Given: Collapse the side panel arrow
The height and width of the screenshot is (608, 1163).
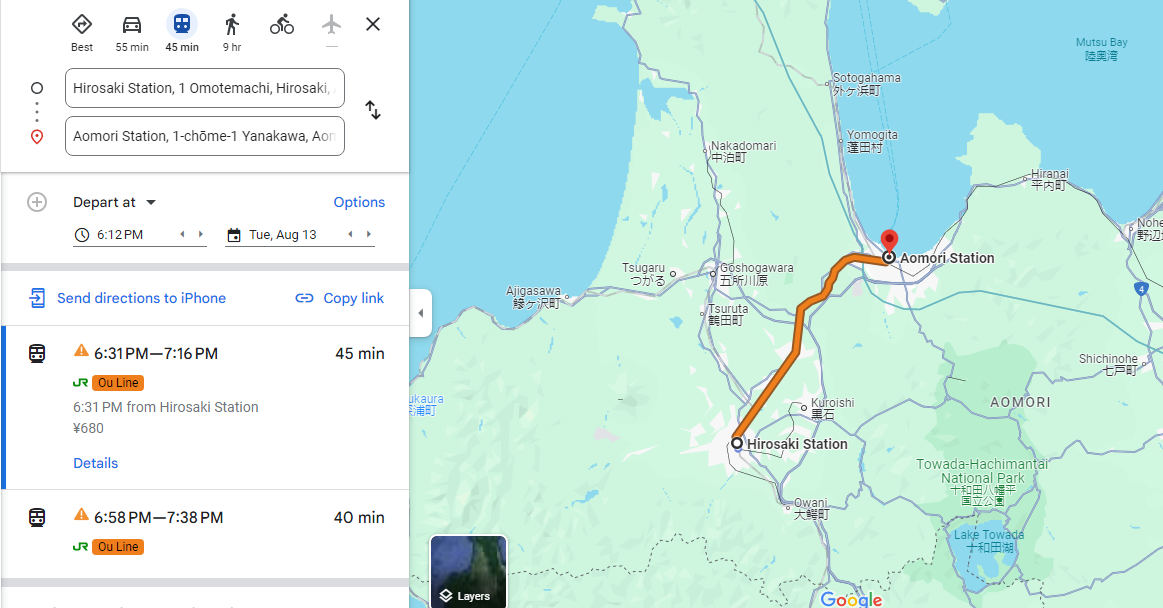Looking at the screenshot, I should (x=421, y=313).
